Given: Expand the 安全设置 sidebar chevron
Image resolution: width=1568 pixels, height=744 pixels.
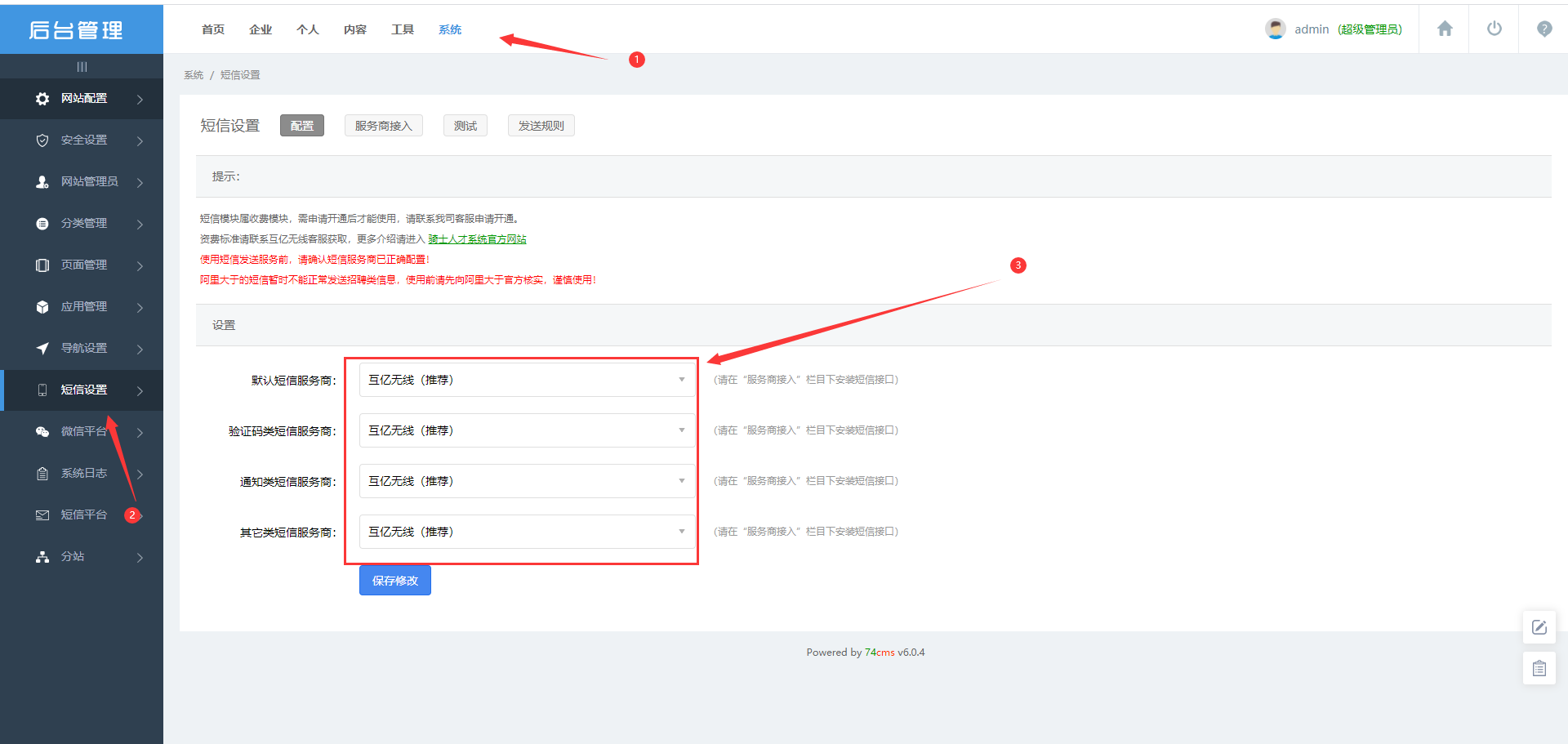Looking at the screenshot, I should click(x=140, y=141).
